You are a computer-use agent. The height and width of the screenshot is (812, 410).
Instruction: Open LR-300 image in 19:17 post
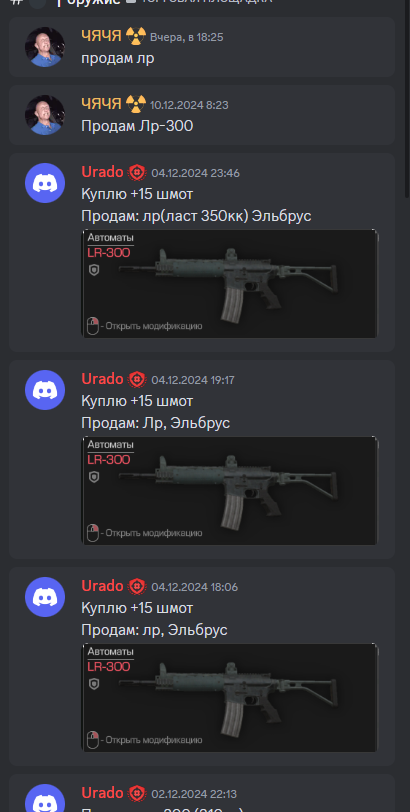[230, 490]
